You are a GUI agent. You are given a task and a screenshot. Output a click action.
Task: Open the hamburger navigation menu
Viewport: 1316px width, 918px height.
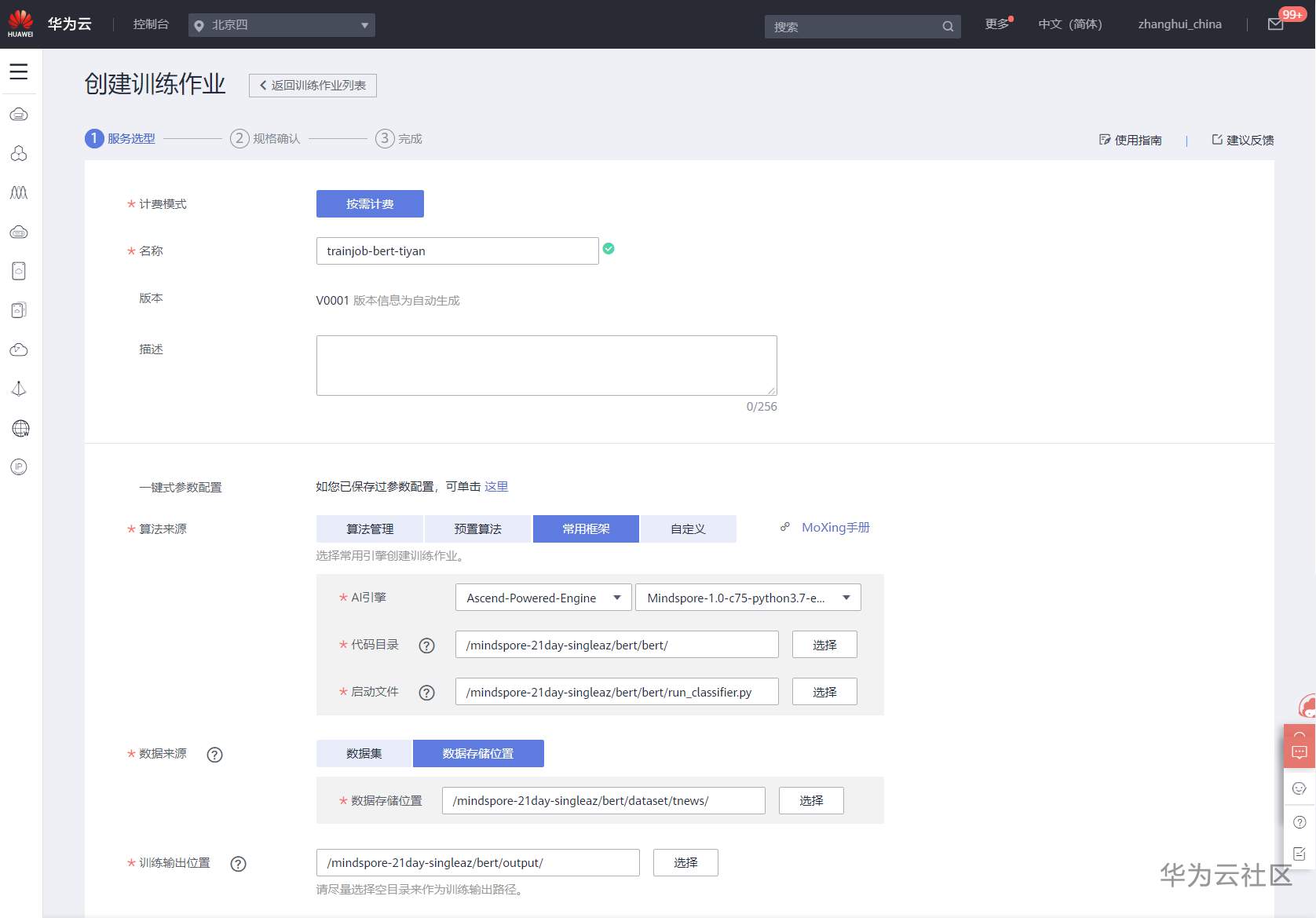[x=19, y=71]
